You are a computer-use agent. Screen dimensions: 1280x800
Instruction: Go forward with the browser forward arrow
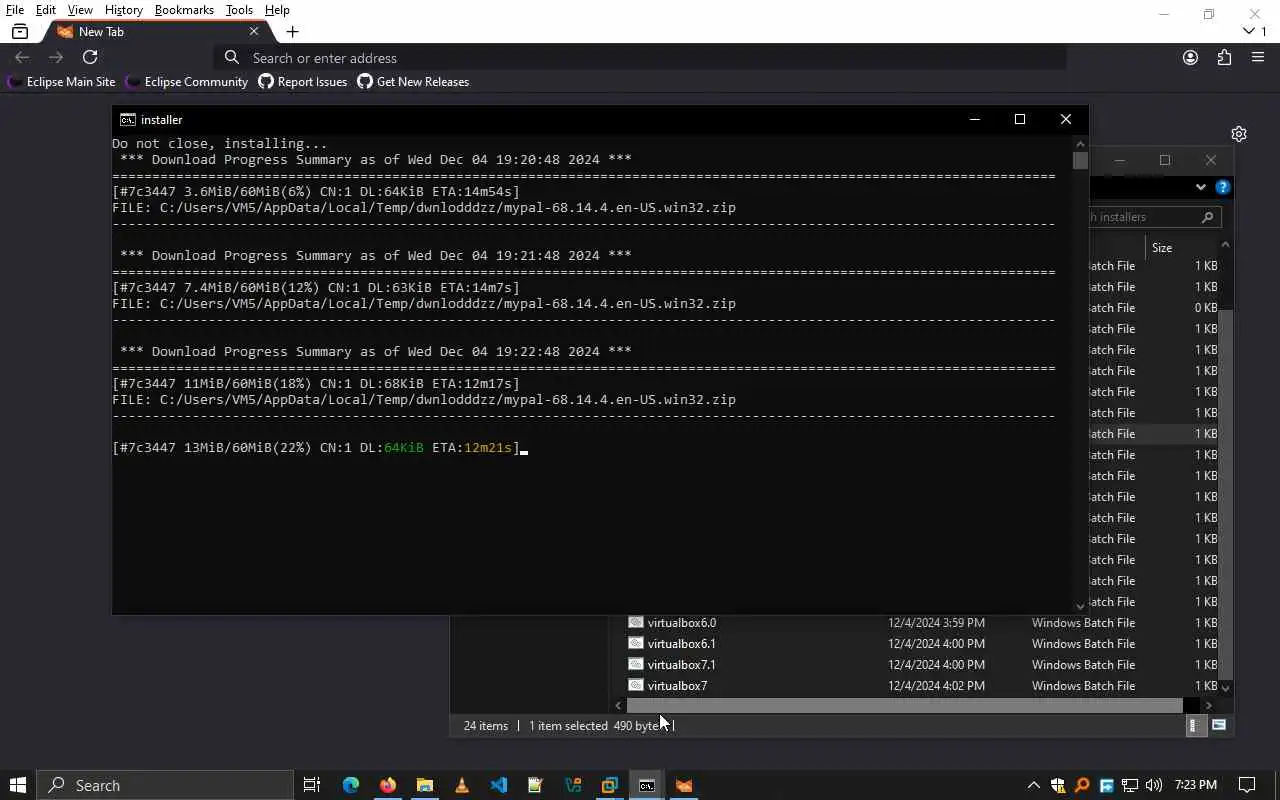coord(56,58)
